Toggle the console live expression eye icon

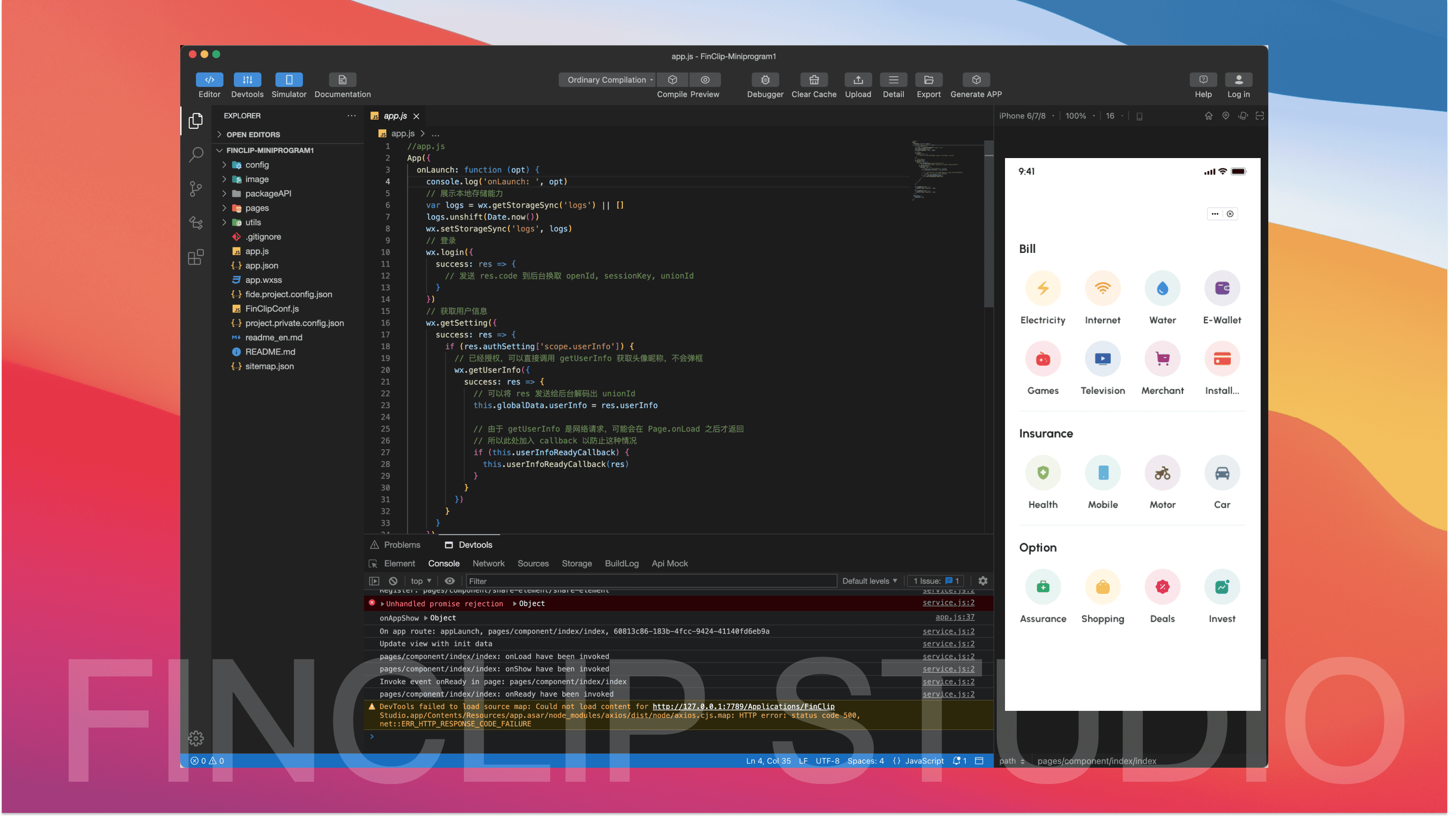(x=449, y=581)
